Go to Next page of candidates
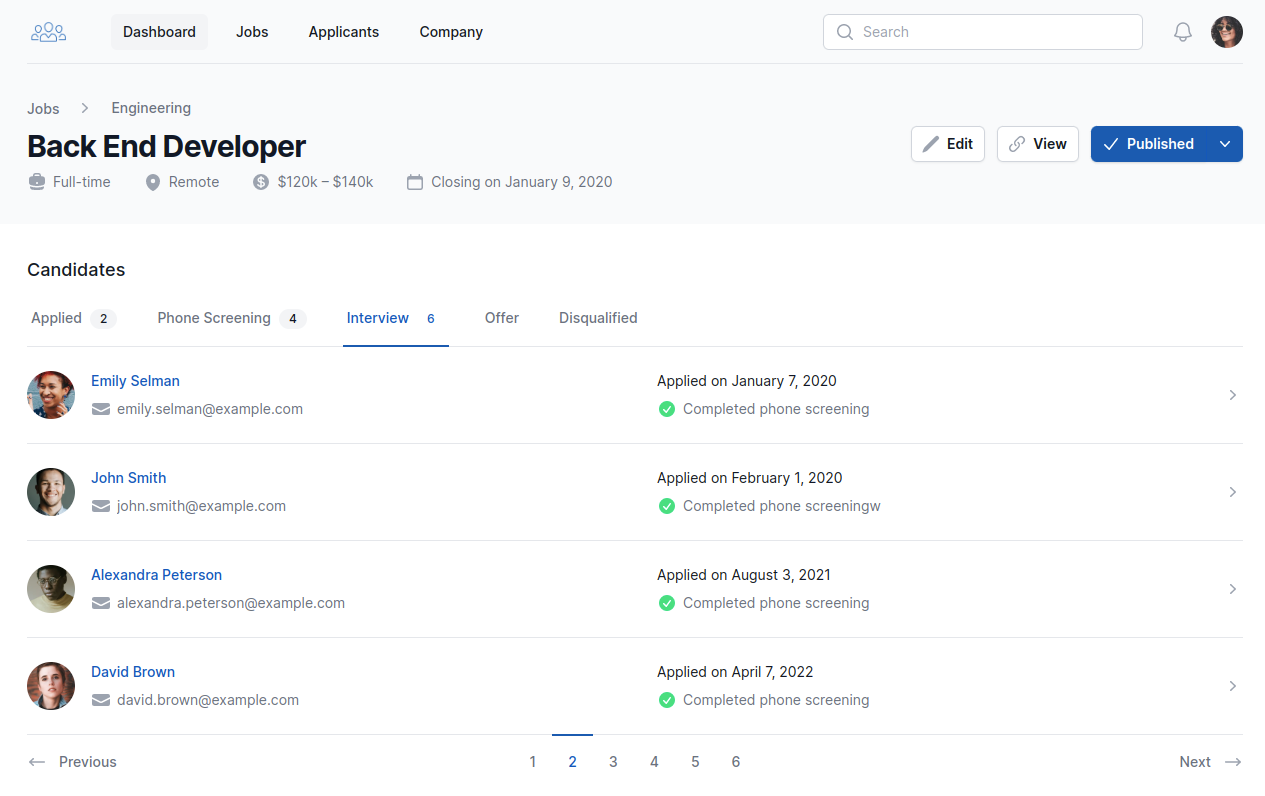 click(x=1209, y=762)
